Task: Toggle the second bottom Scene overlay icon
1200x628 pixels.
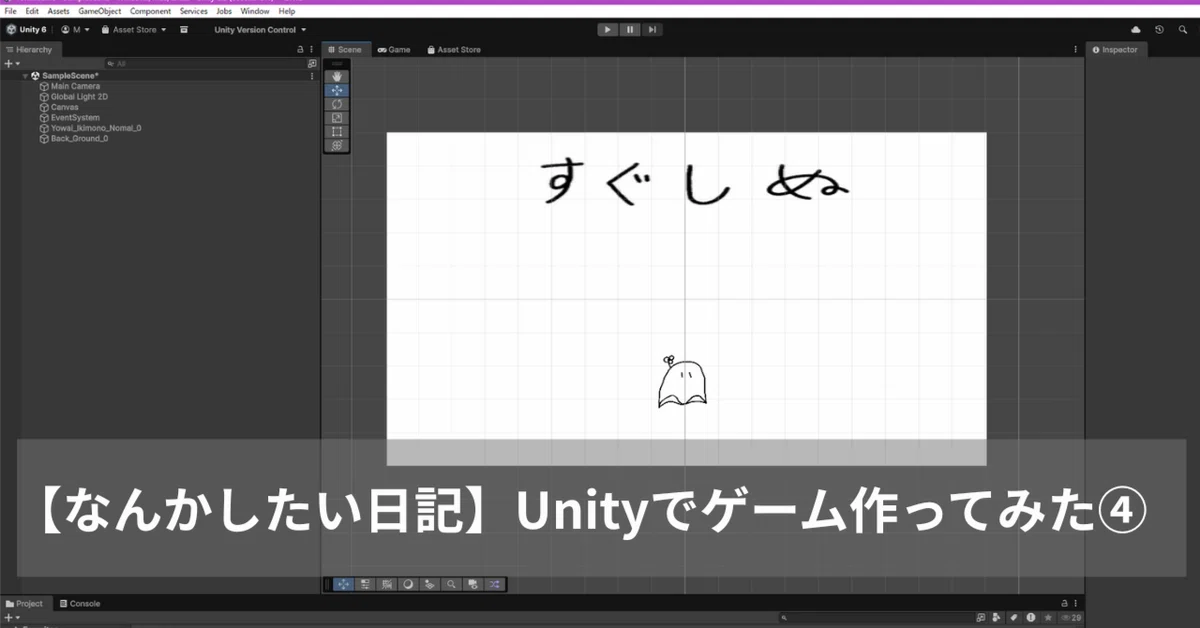Action: coord(366,584)
